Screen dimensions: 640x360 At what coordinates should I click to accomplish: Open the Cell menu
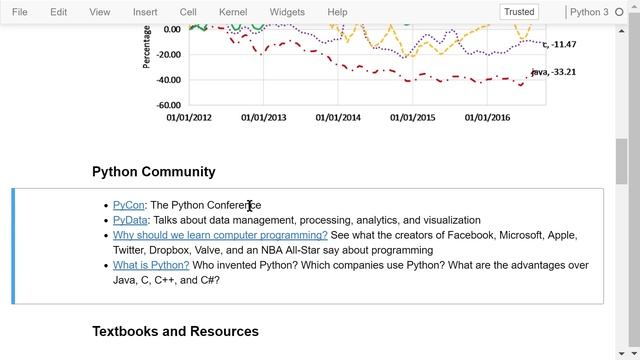pos(188,12)
